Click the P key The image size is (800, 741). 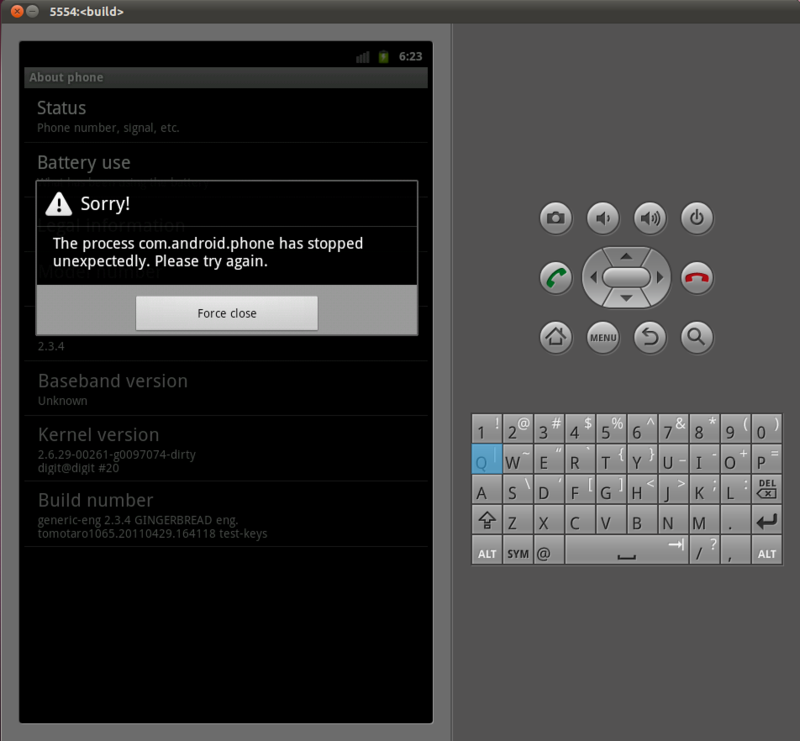pos(766,459)
